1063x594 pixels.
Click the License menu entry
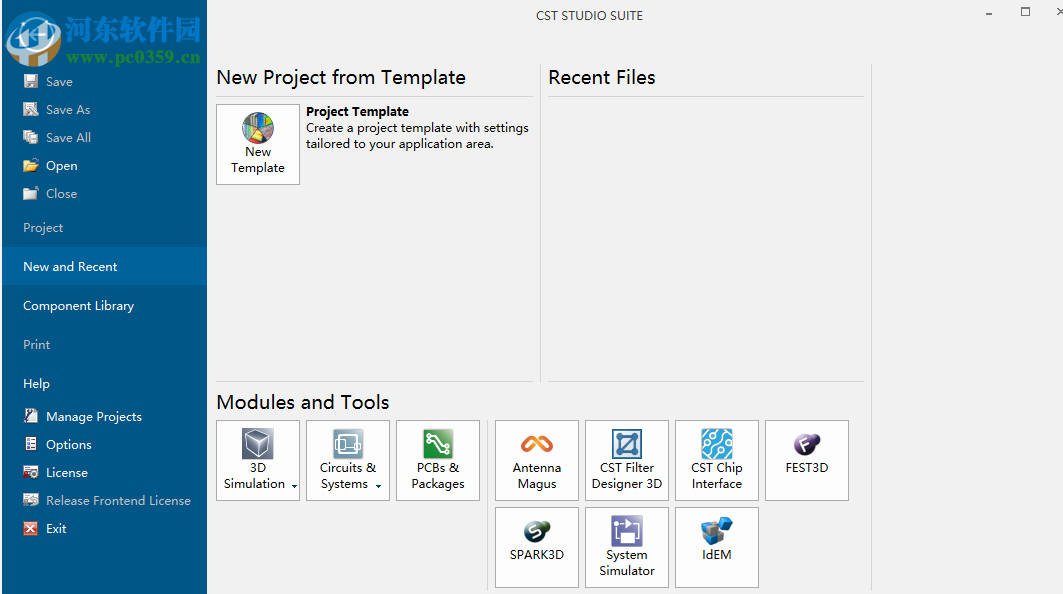pos(66,473)
